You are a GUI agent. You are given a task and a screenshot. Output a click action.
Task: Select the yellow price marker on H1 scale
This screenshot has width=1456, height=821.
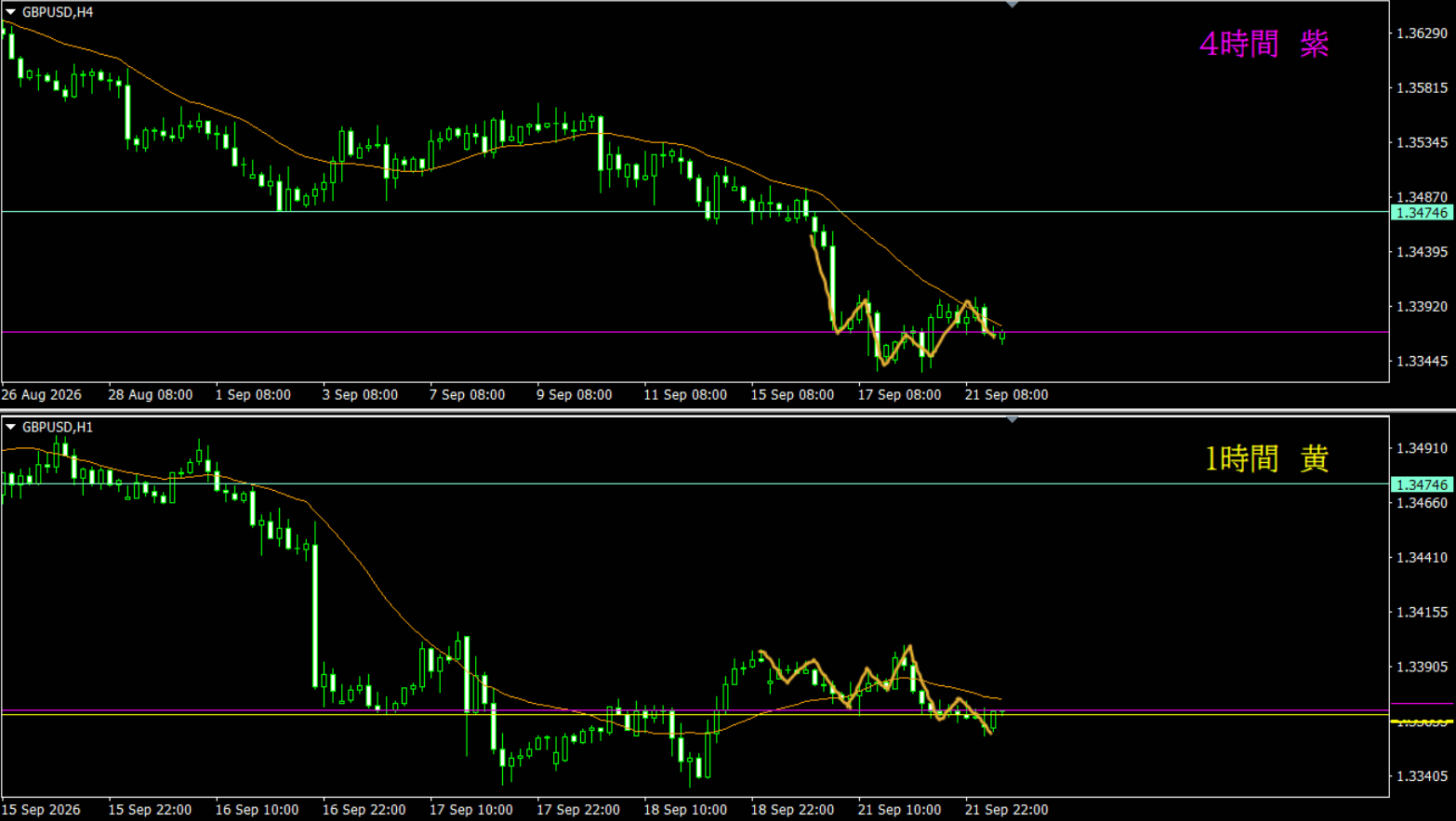(x=1422, y=722)
